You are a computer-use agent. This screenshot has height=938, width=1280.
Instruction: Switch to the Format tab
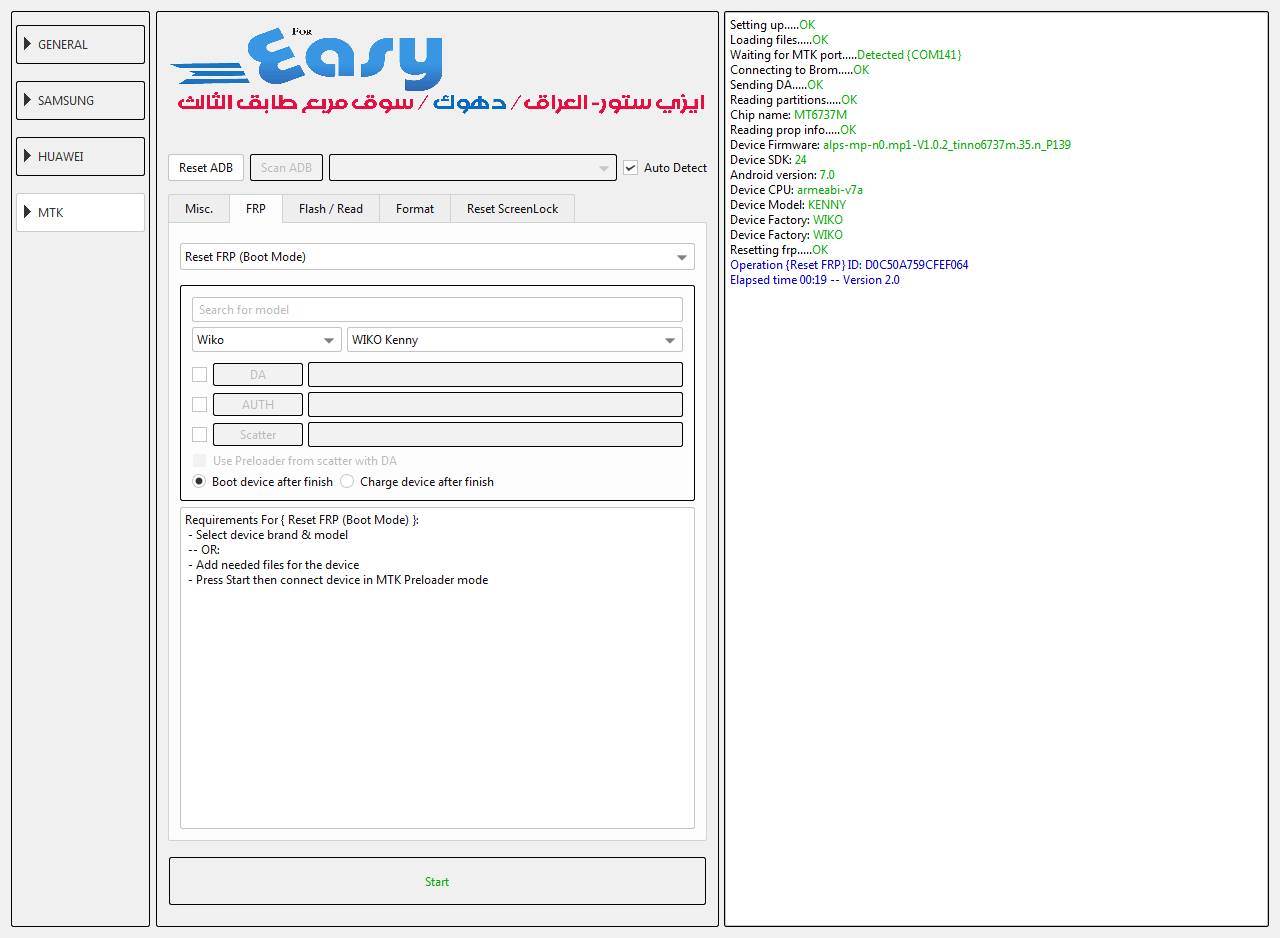coord(415,209)
